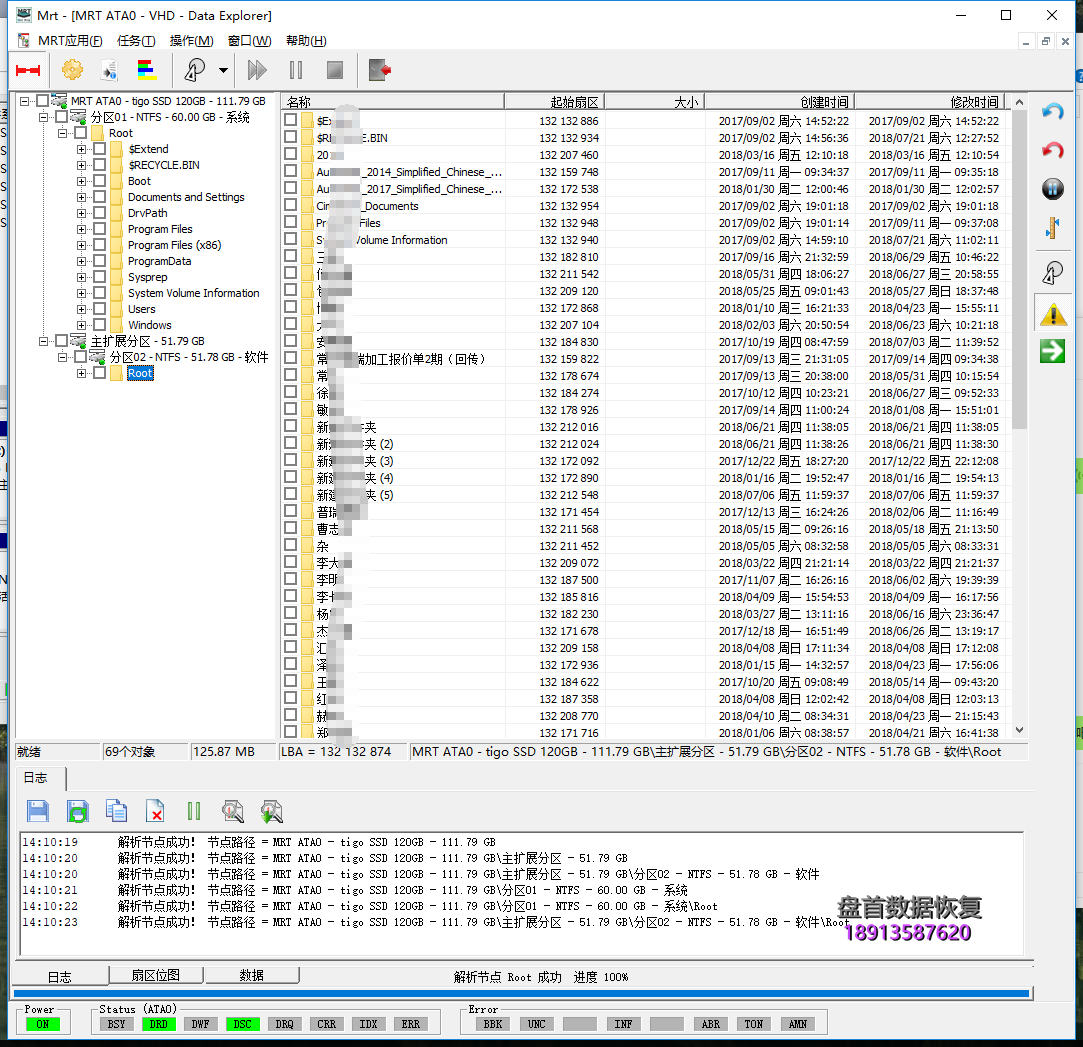Check the Users folder checkbox in tree
The width and height of the screenshot is (1083, 1047).
100,309
